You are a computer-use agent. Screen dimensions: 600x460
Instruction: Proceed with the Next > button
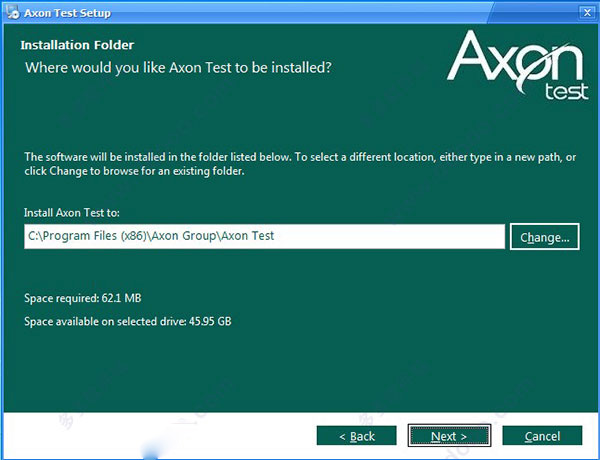coord(449,436)
